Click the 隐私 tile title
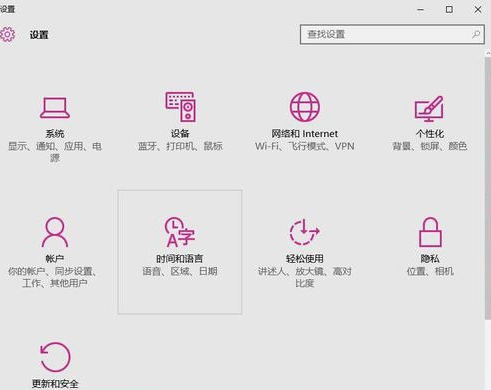The width and height of the screenshot is (491, 390). click(x=430, y=259)
